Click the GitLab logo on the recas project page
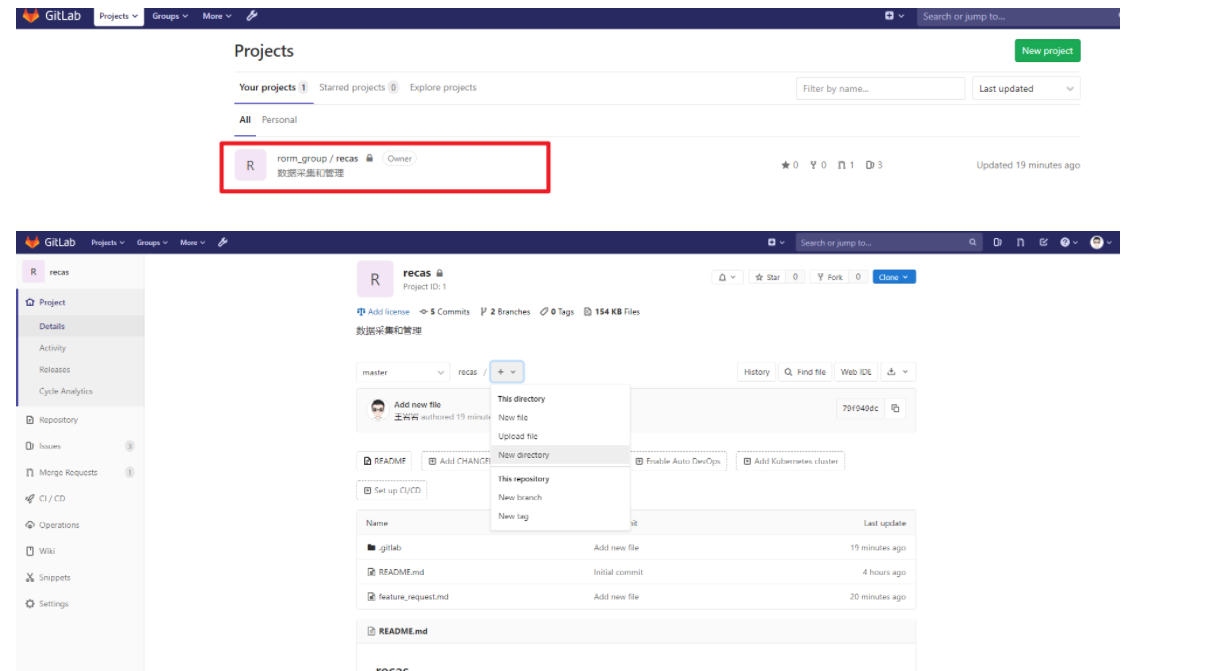The width and height of the screenshot is (1224, 671). pyautogui.click(x=50, y=242)
